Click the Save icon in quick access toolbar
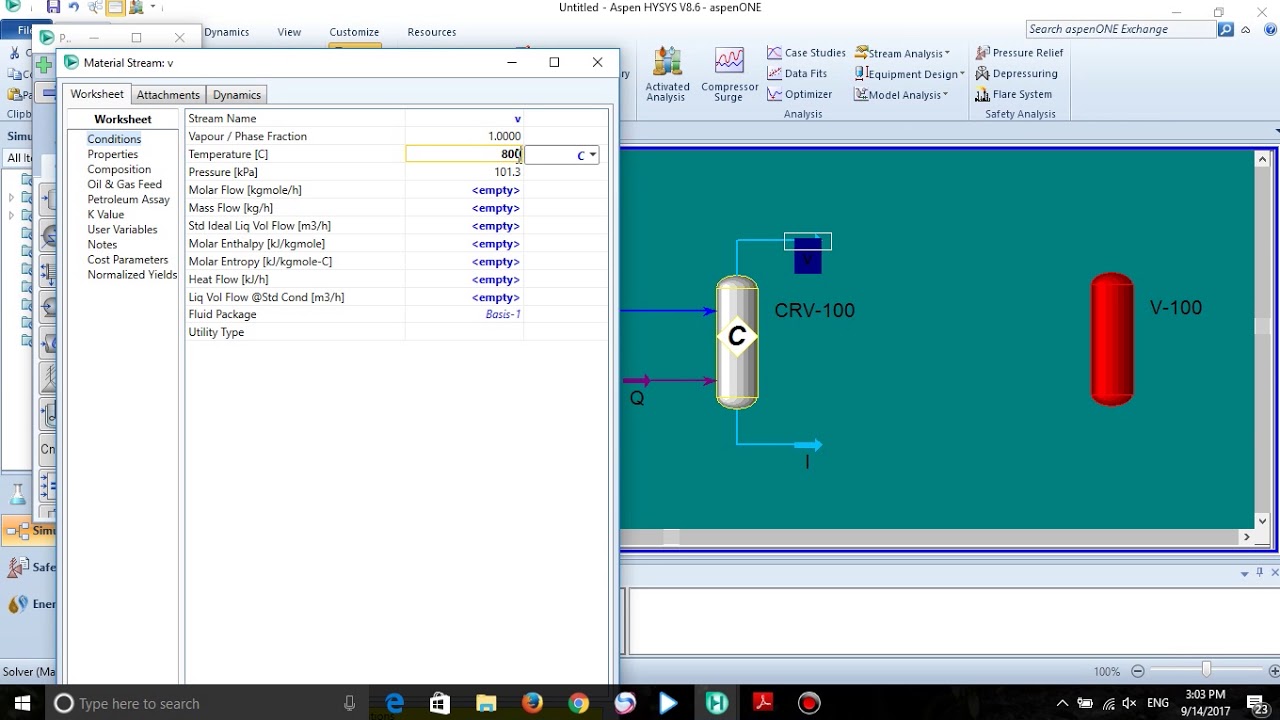Viewport: 1280px width, 720px height. click(53, 7)
